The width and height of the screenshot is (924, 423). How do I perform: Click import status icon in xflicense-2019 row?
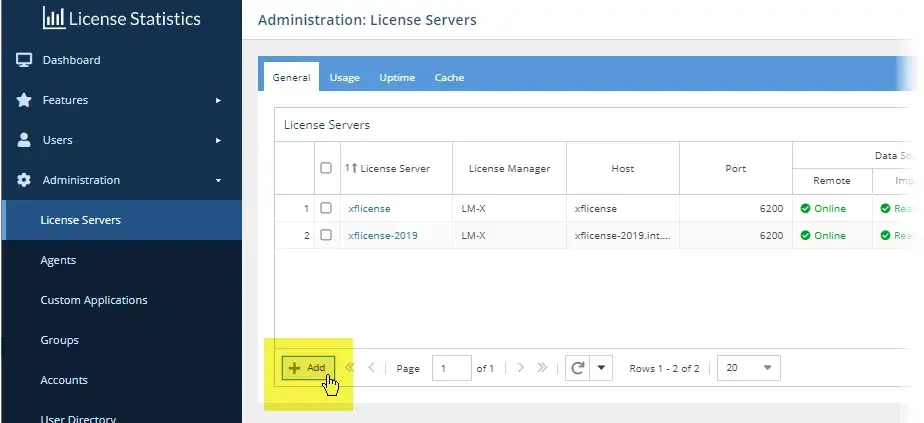click(x=885, y=235)
